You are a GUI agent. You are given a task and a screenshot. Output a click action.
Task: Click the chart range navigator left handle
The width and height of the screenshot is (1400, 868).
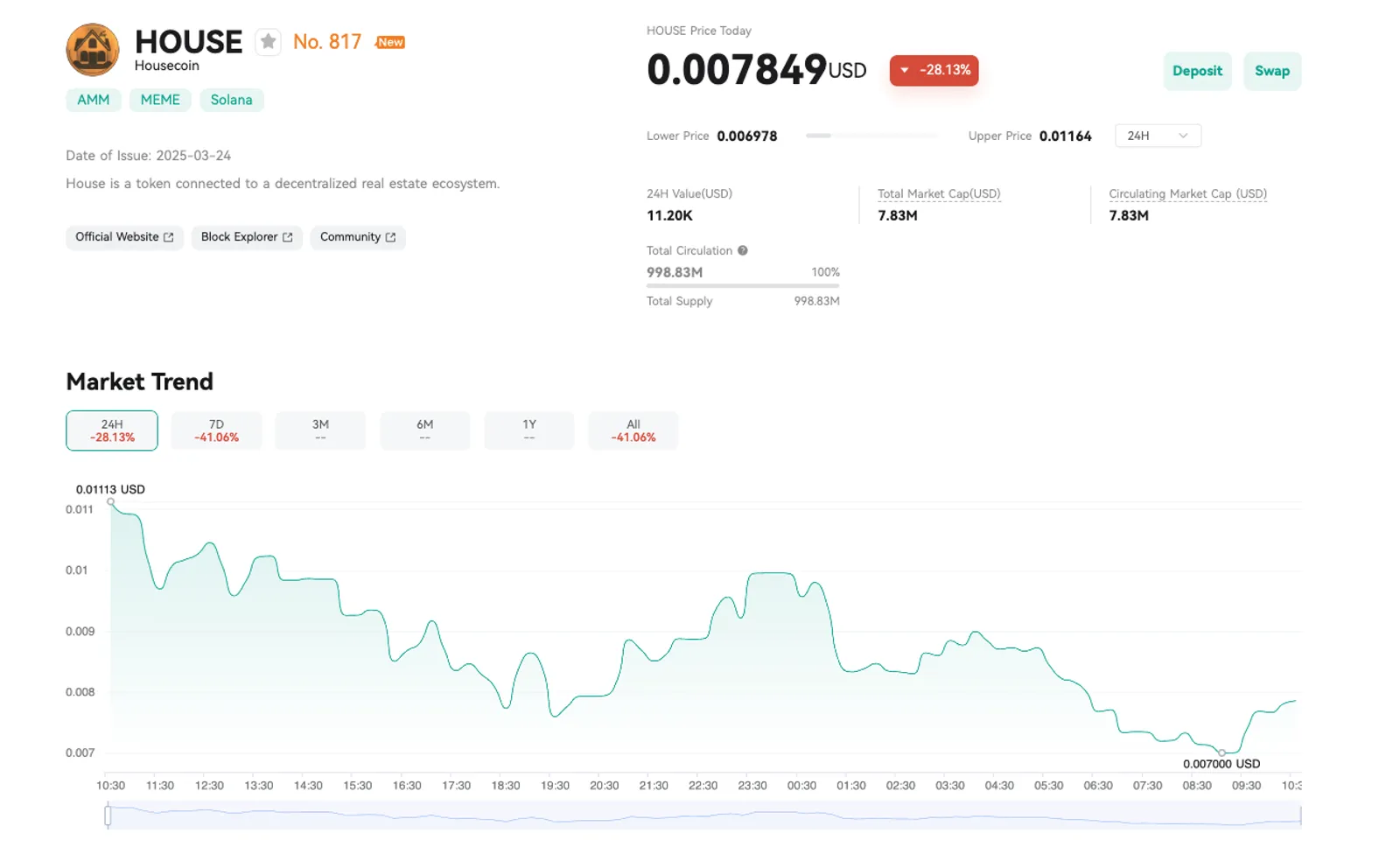coord(108,815)
